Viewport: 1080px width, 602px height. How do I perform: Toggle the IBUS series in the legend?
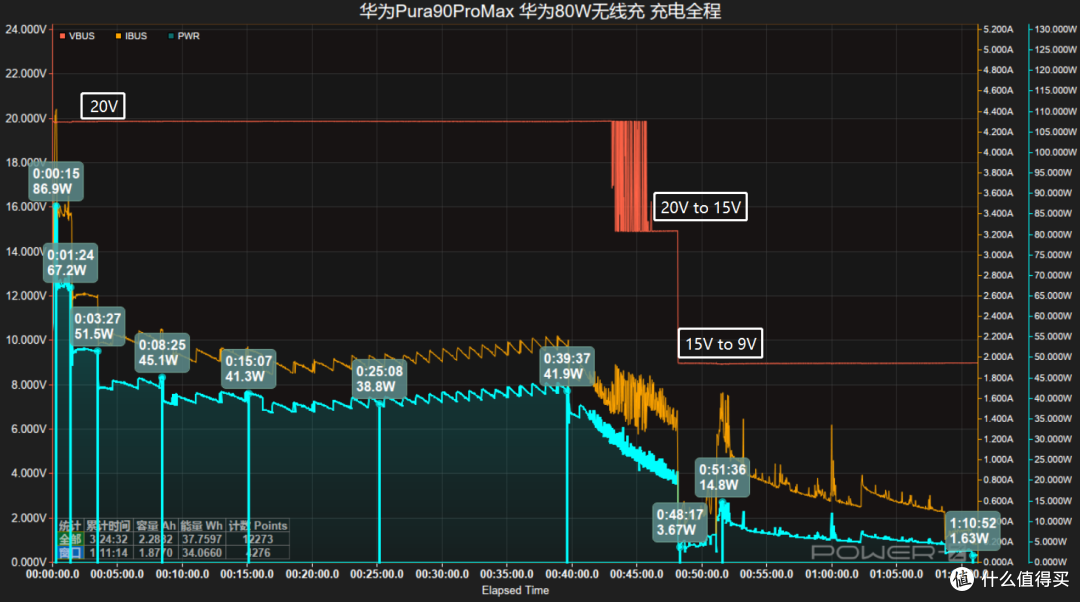click(x=131, y=36)
